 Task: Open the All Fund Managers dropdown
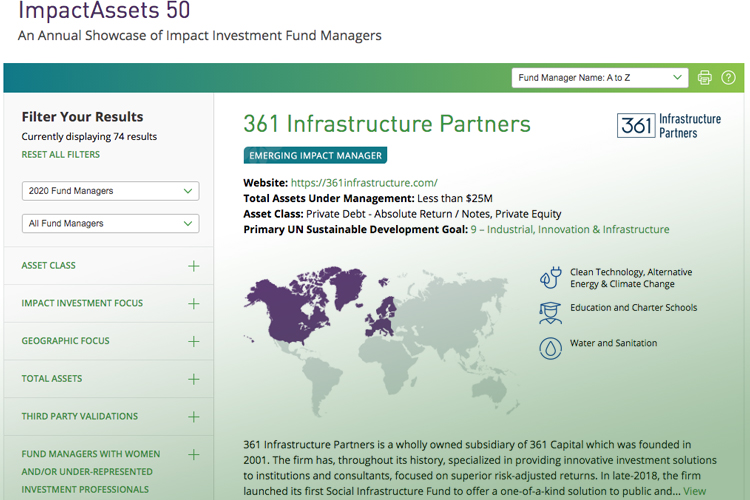pos(110,223)
